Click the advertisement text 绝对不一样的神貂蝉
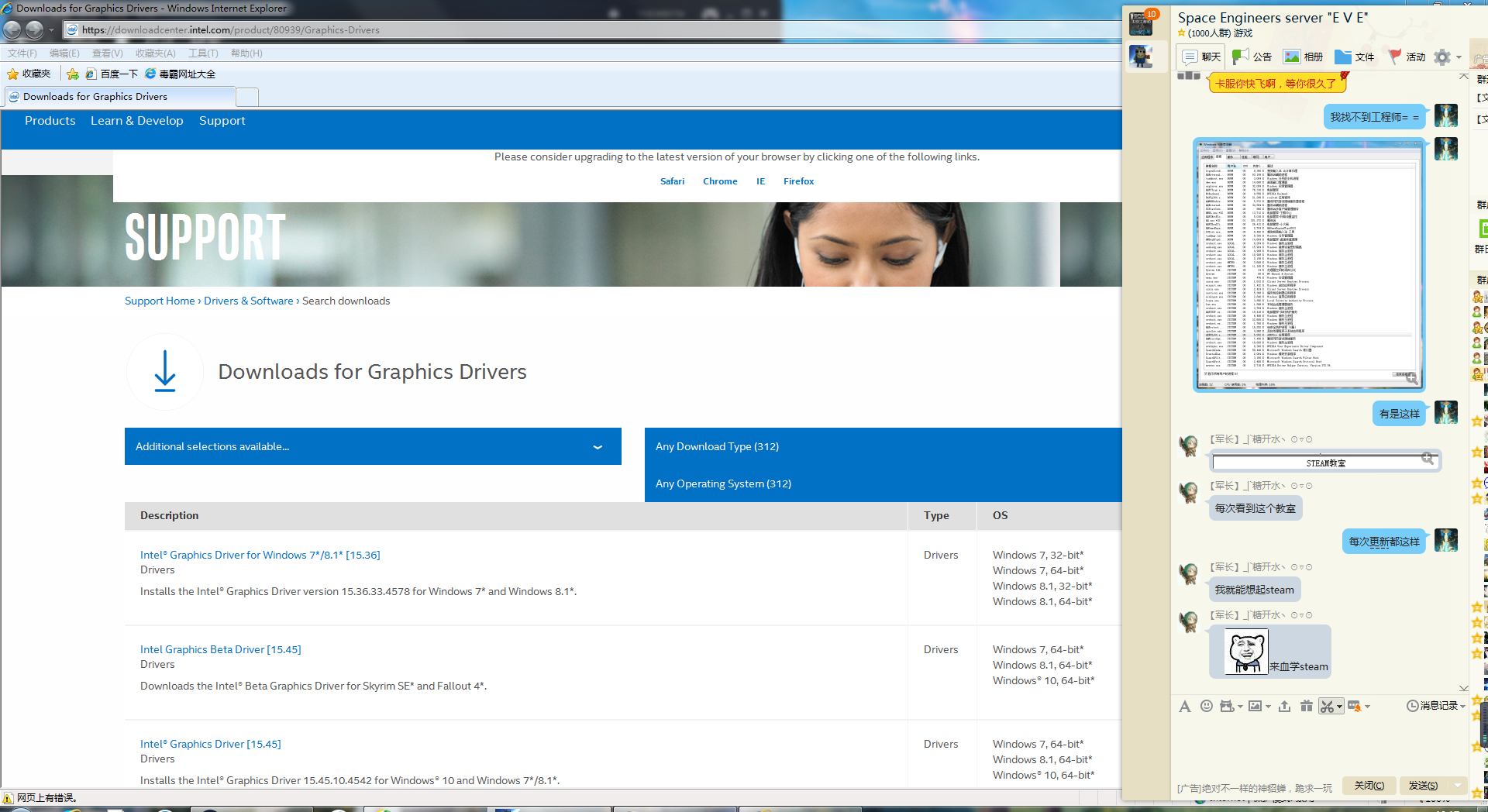The height and width of the screenshot is (812, 1488). tap(1255, 788)
